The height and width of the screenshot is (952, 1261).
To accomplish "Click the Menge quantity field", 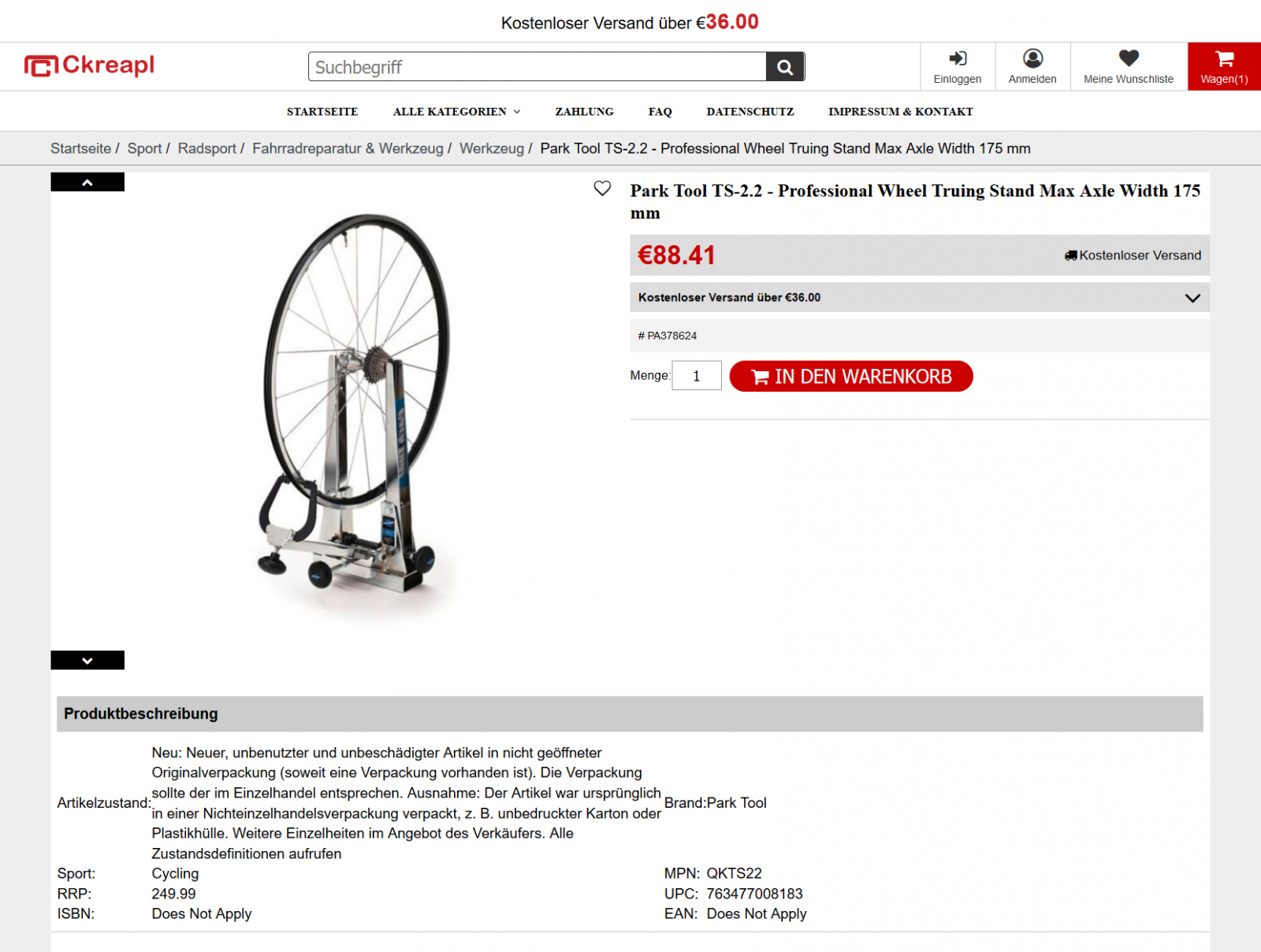I will pyautogui.click(x=697, y=376).
